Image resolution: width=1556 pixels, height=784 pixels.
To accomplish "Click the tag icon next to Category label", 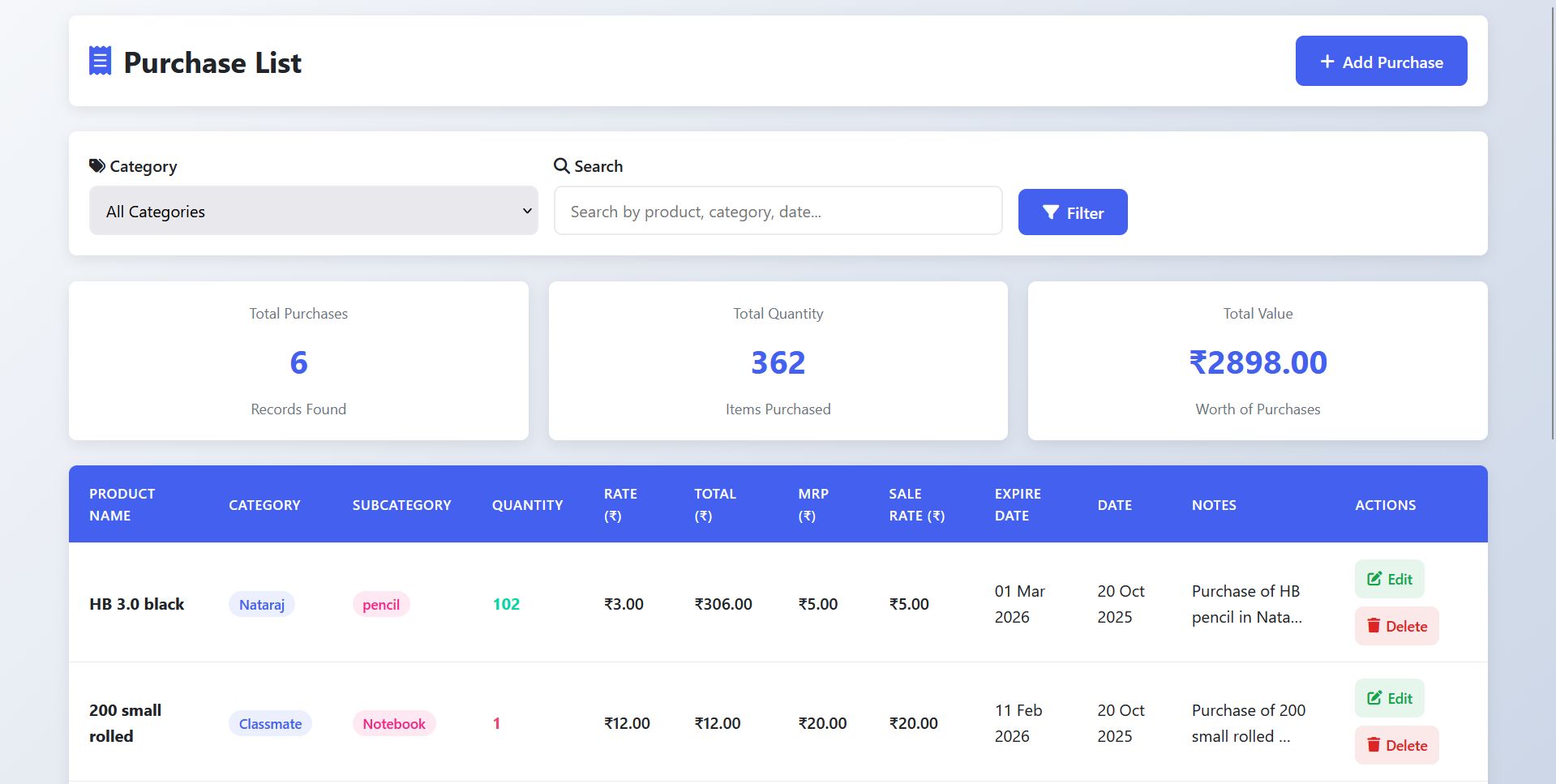I will pos(97,165).
